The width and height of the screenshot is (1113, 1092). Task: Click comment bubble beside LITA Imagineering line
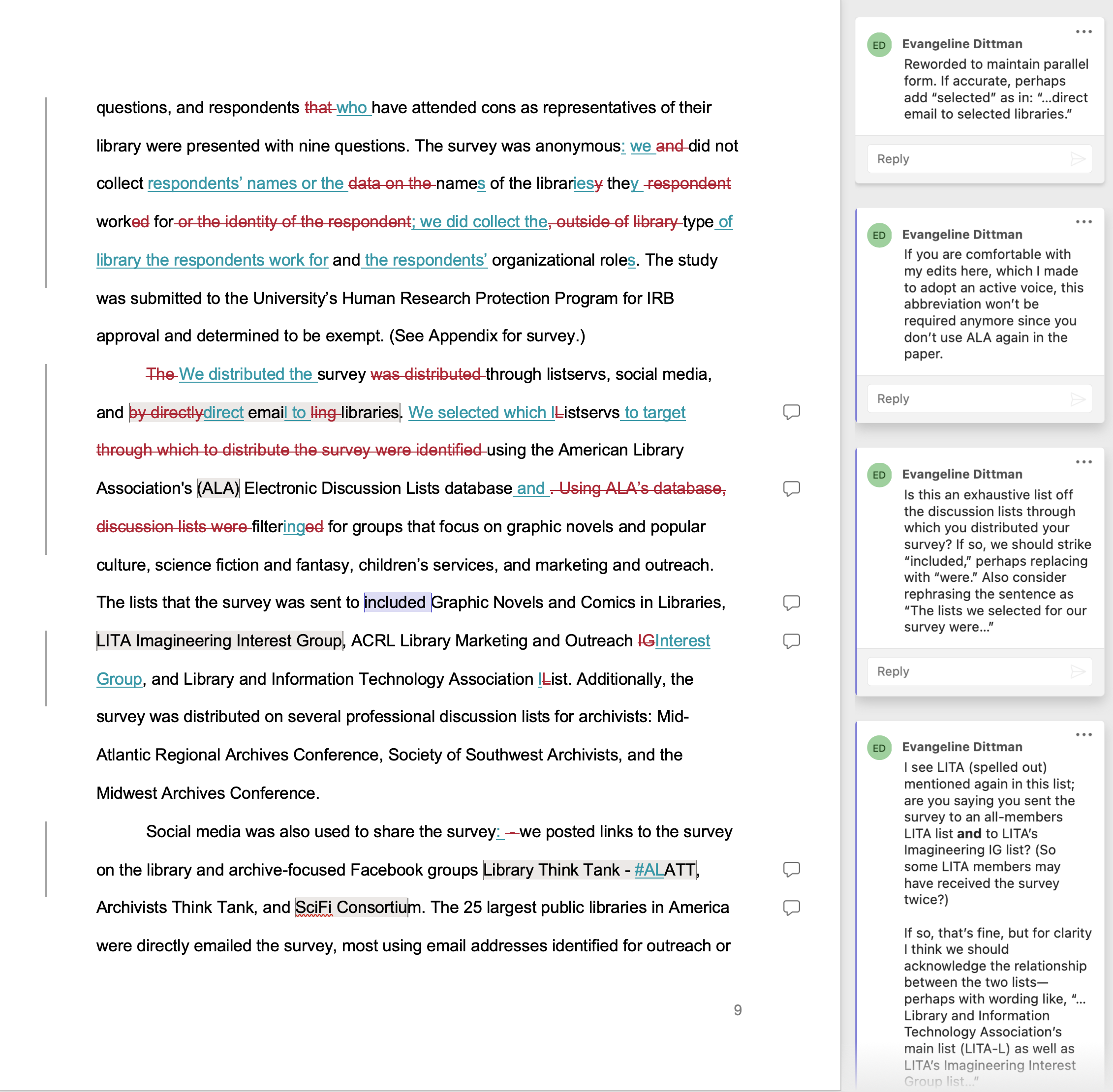tap(791, 640)
